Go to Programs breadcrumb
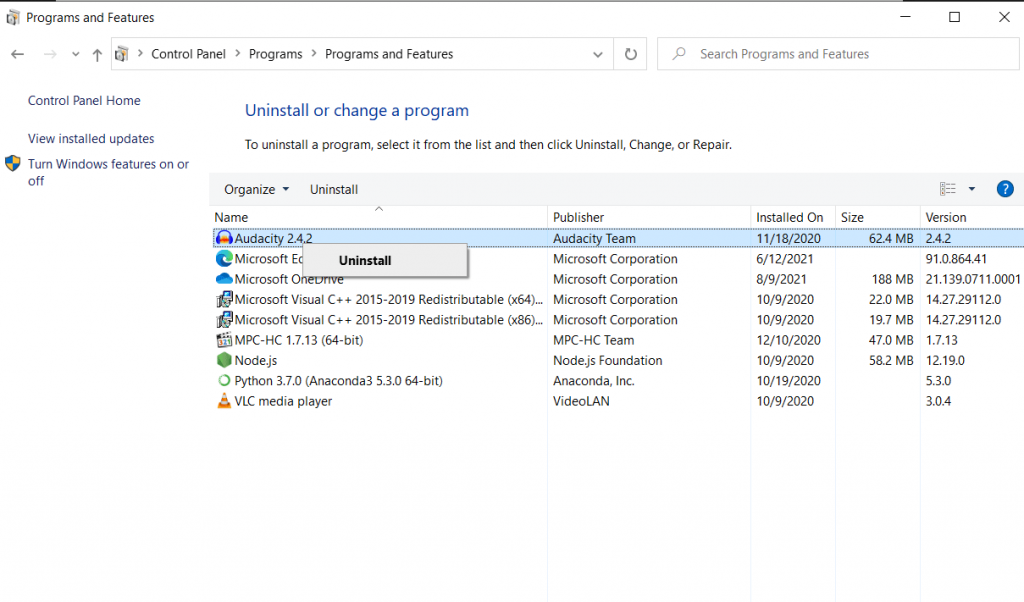Screen dimensions: 1024x602 tap(276, 54)
